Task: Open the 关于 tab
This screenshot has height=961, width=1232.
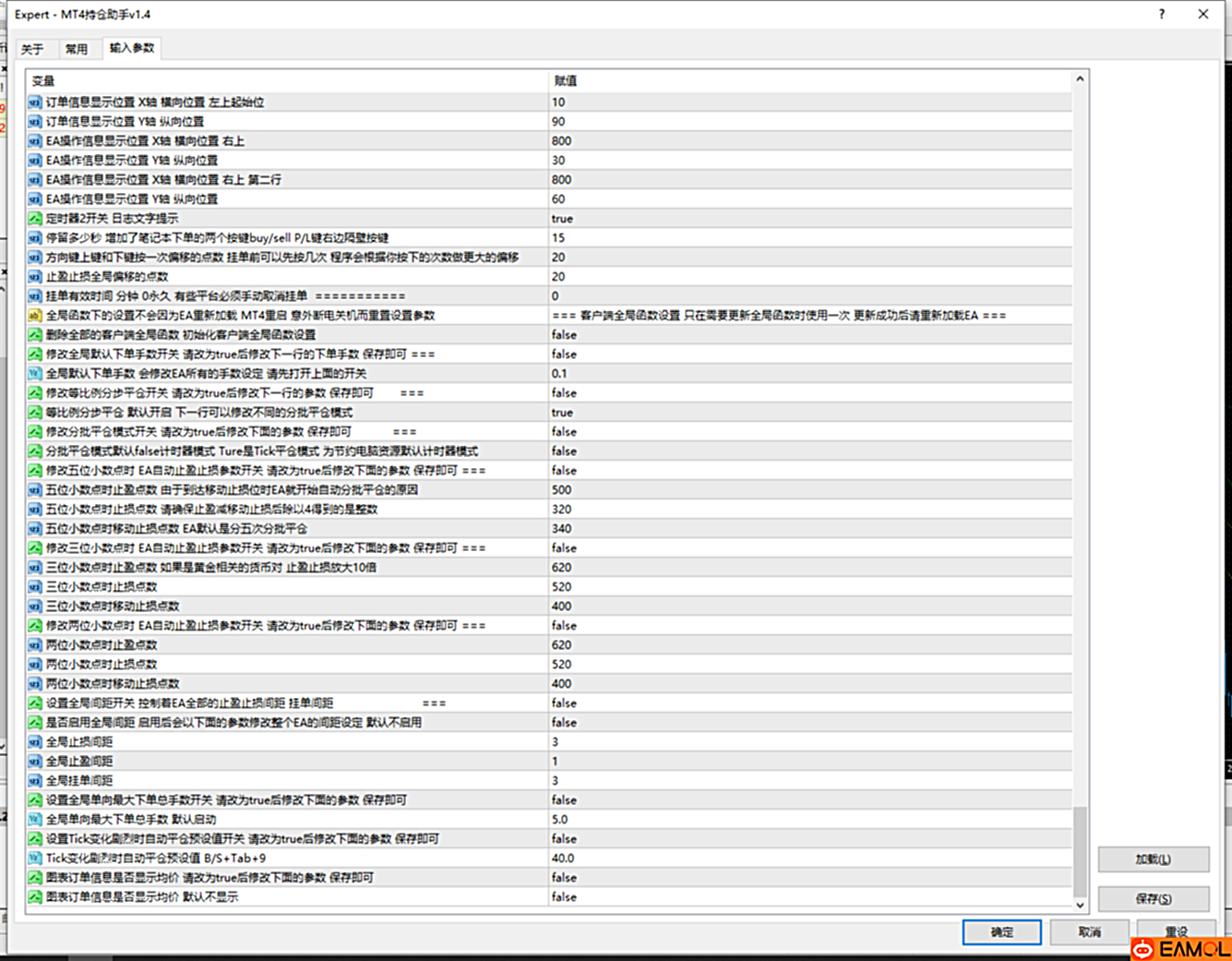Action: click(x=32, y=49)
